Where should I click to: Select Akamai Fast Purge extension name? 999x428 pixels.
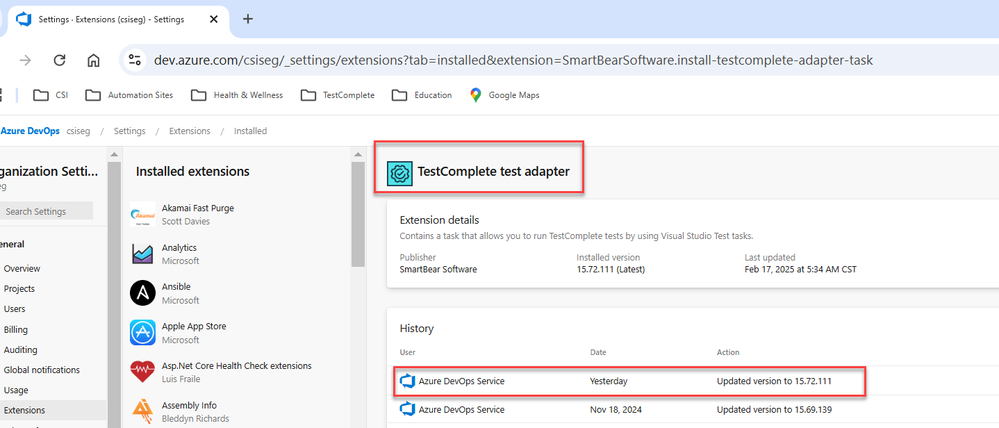click(198, 208)
